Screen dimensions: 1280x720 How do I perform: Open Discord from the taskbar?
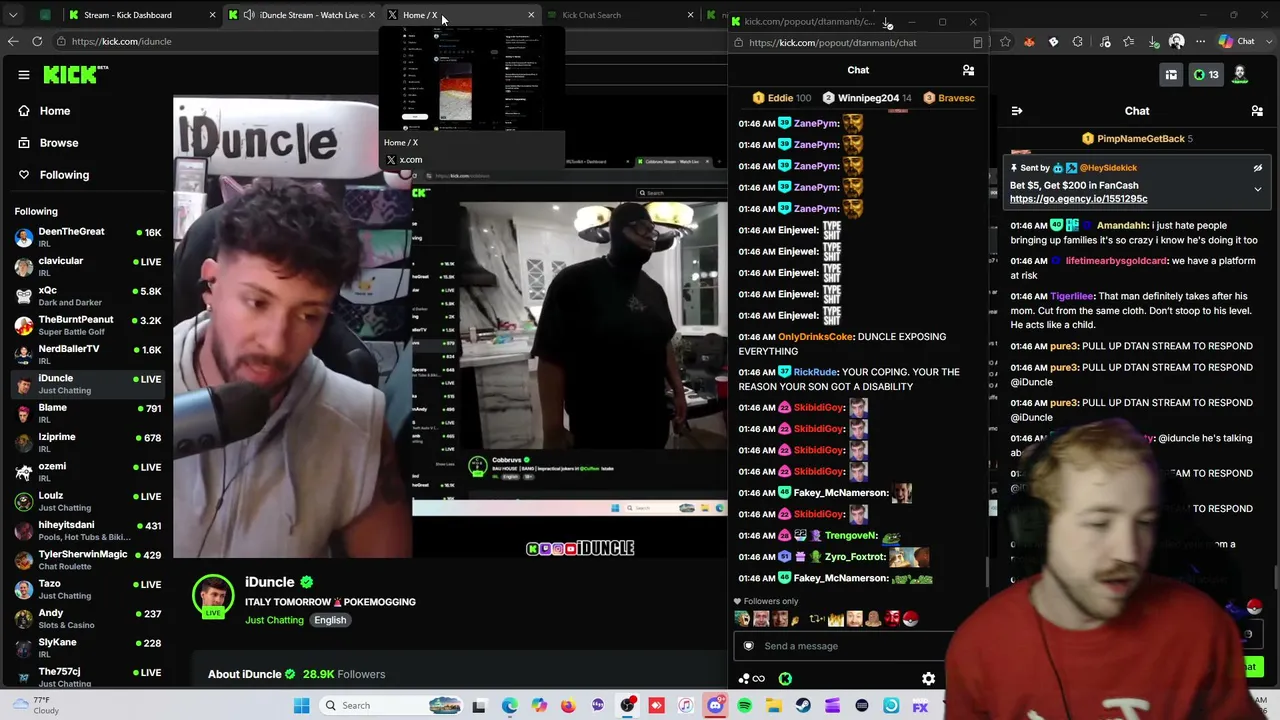tap(715, 706)
